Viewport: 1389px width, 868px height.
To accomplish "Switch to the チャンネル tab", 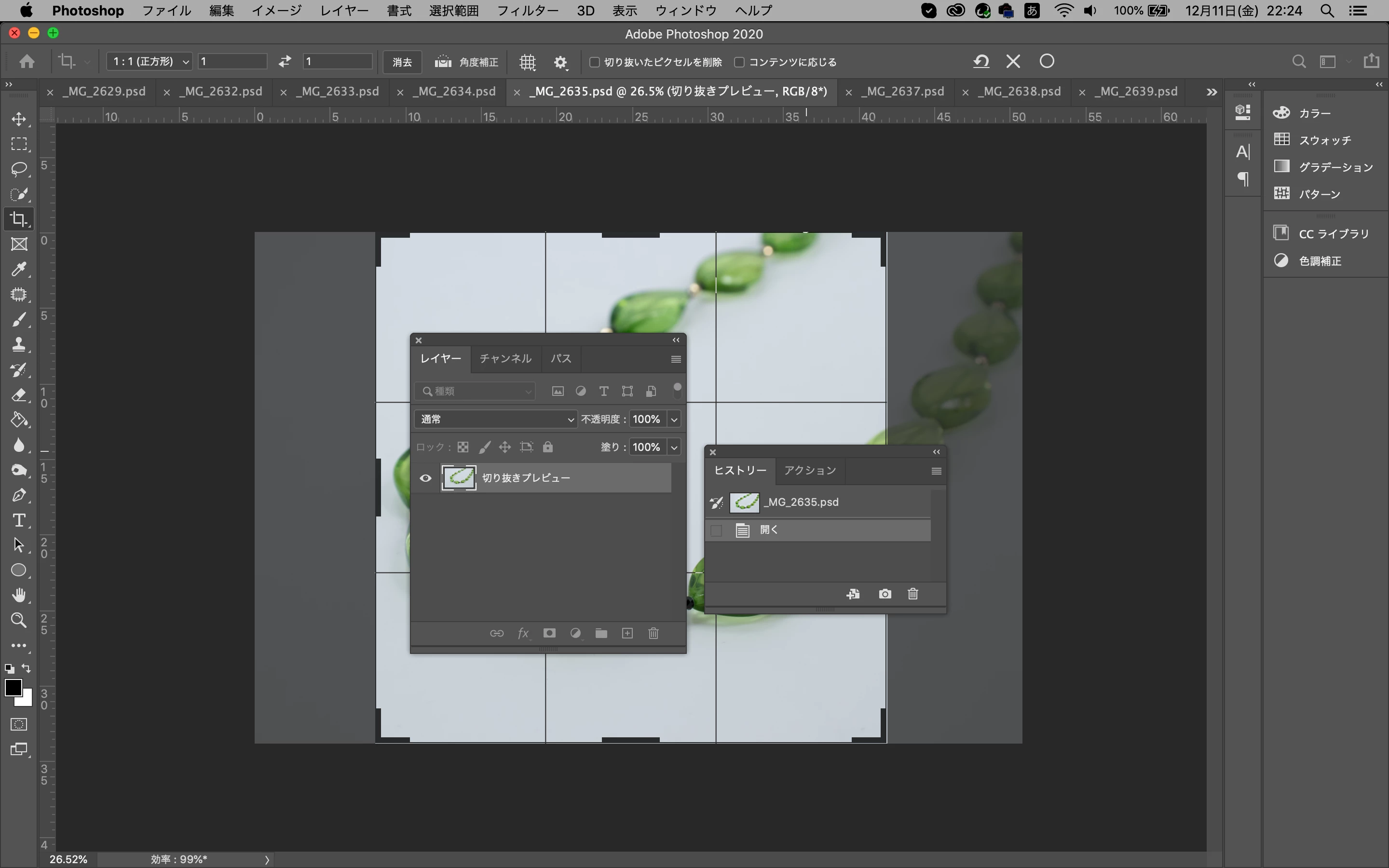I will (x=505, y=358).
